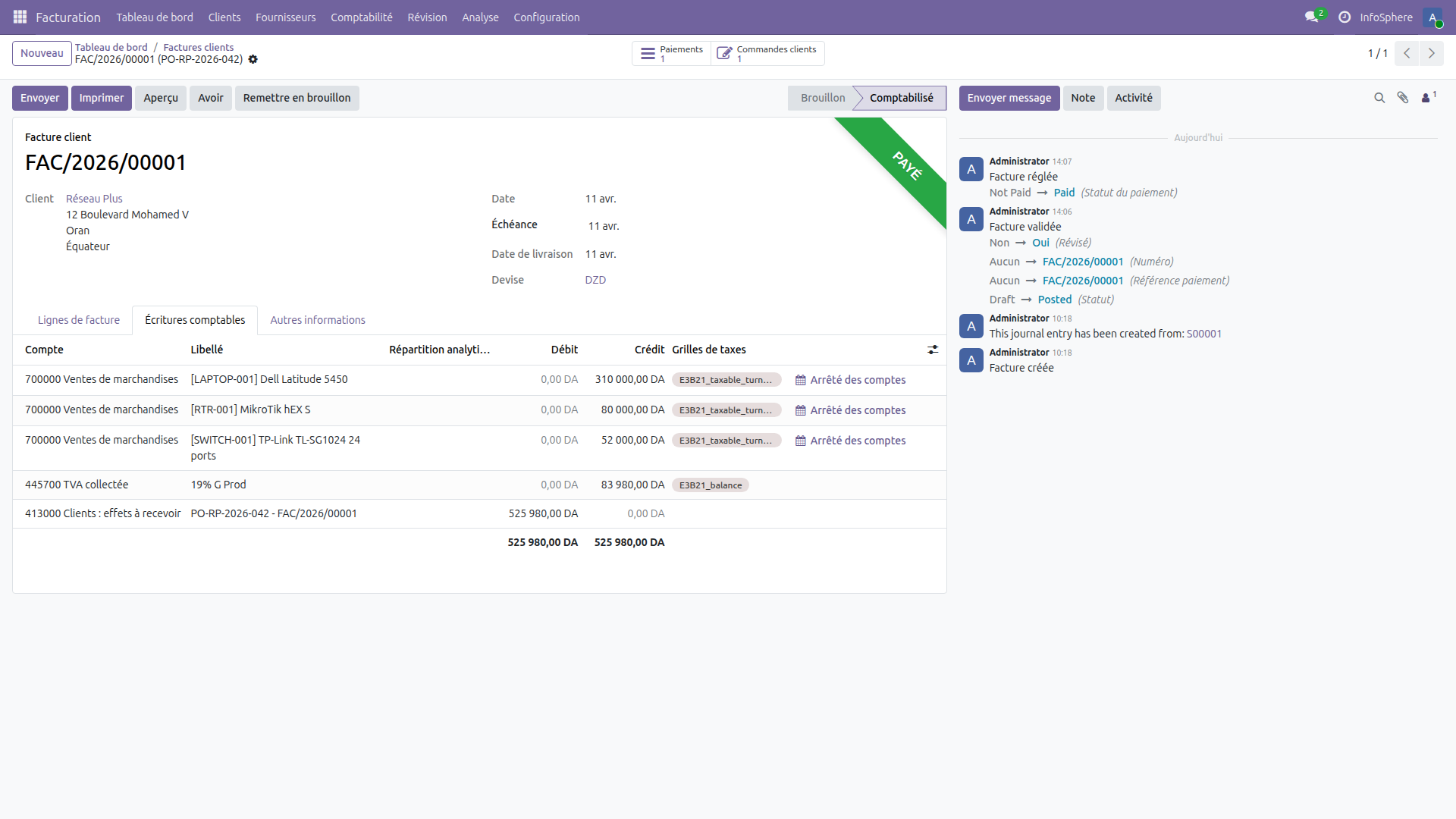Open the column options adjust icon
The width and height of the screenshot is (1456, 819).
click(933, 350)
